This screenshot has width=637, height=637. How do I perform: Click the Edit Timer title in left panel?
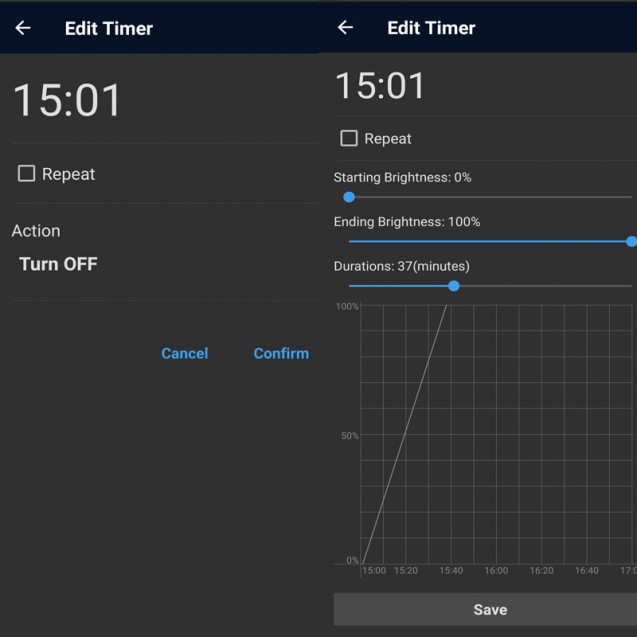click(x=109, y=28)
